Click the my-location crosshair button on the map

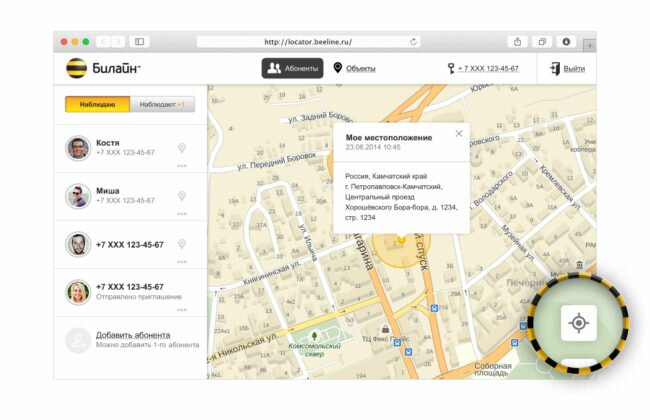[x=579, y=323]
